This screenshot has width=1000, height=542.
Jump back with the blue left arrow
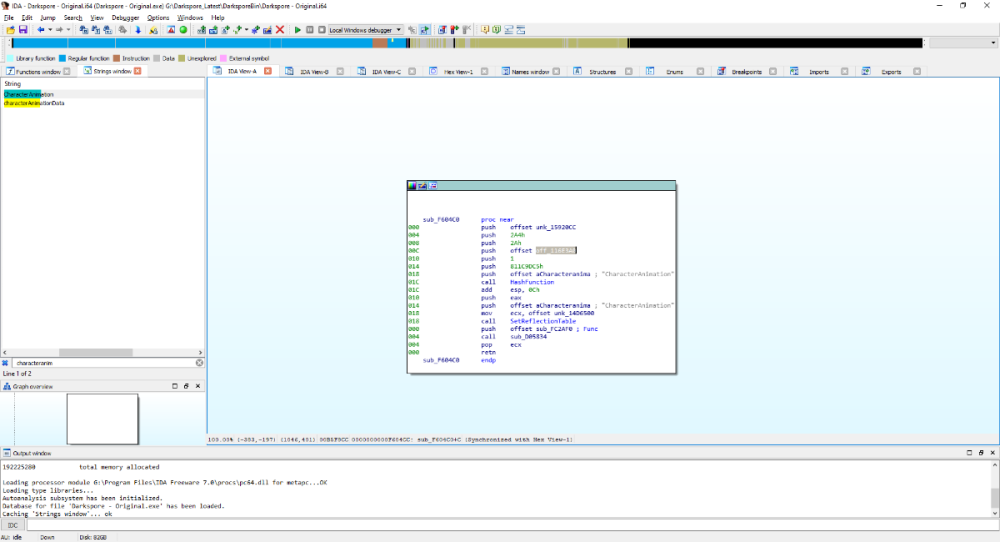pos(41,30)
